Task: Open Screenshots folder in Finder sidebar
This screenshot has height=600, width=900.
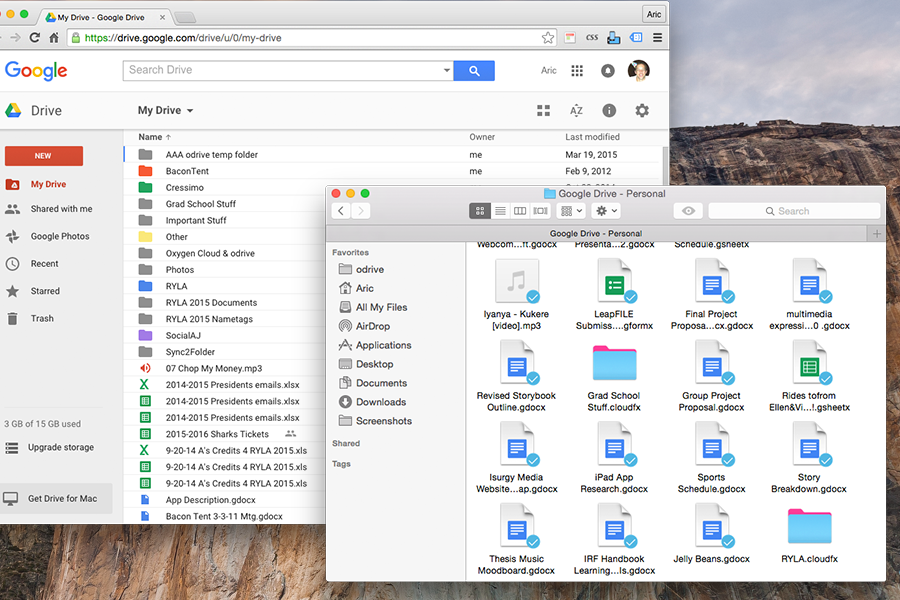Action: pyautogui.click(x=383, y=421)
